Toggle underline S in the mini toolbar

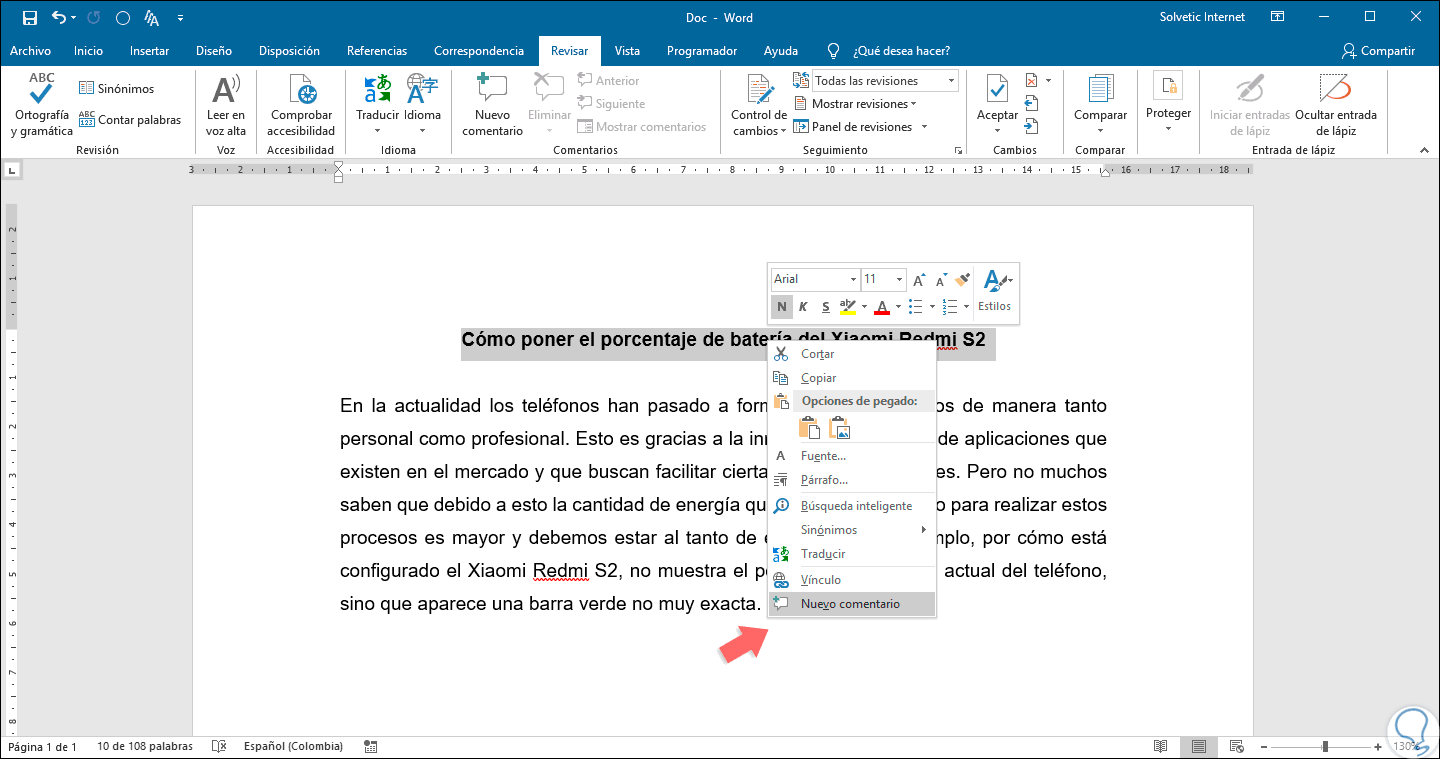pyautogui.click(x=825, y=307)
